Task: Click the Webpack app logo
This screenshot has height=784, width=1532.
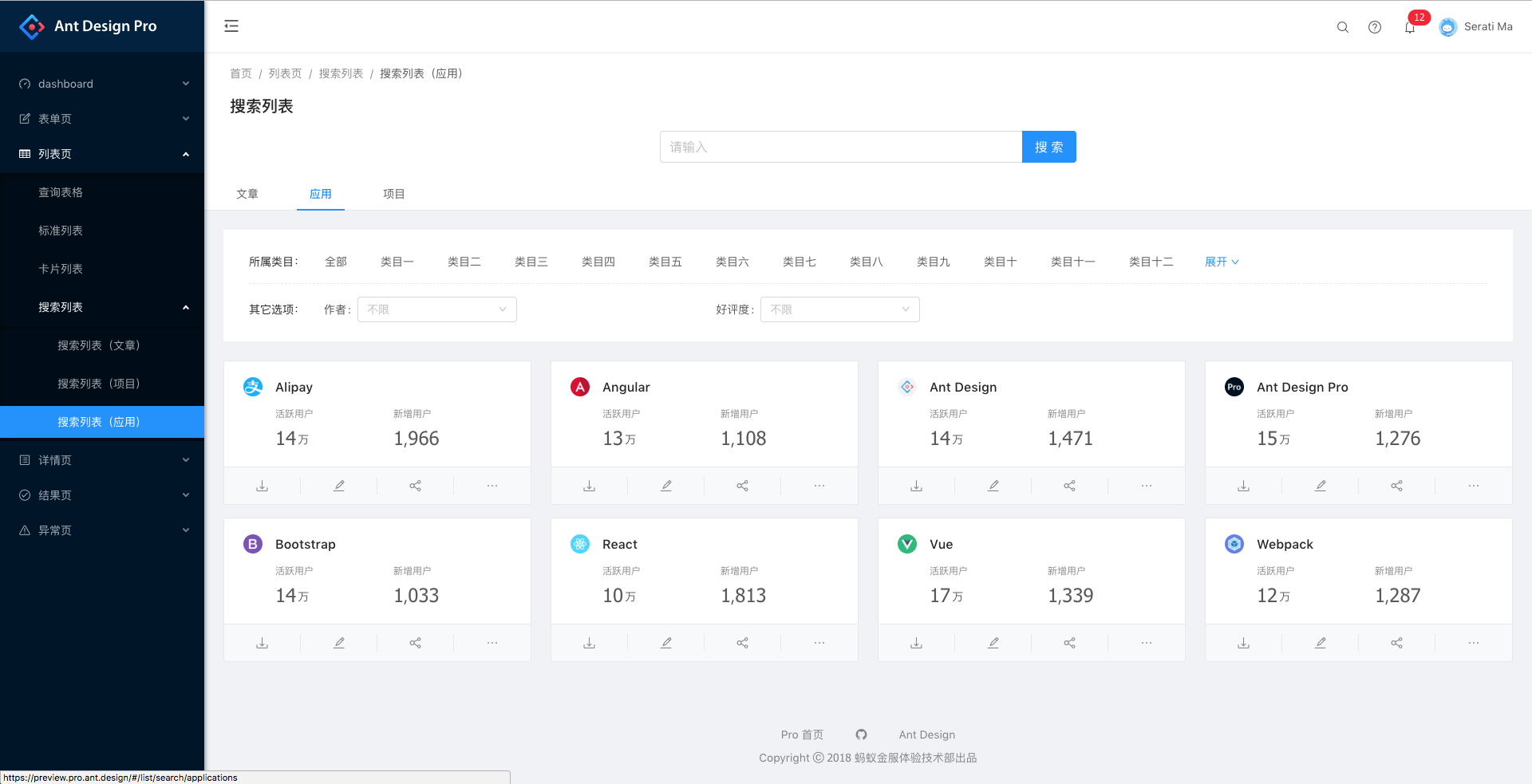Action: click(x=1234, y=544)
